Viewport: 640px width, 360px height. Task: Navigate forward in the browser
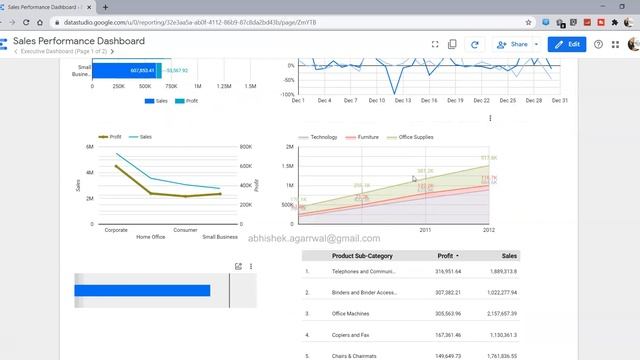(x=12, y=22)
